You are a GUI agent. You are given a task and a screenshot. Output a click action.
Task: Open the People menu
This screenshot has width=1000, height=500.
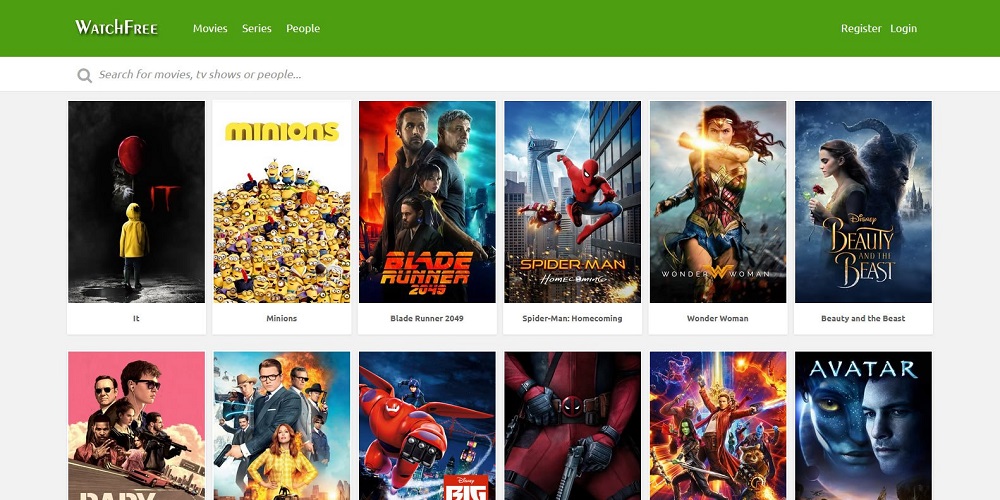point(303,29)
